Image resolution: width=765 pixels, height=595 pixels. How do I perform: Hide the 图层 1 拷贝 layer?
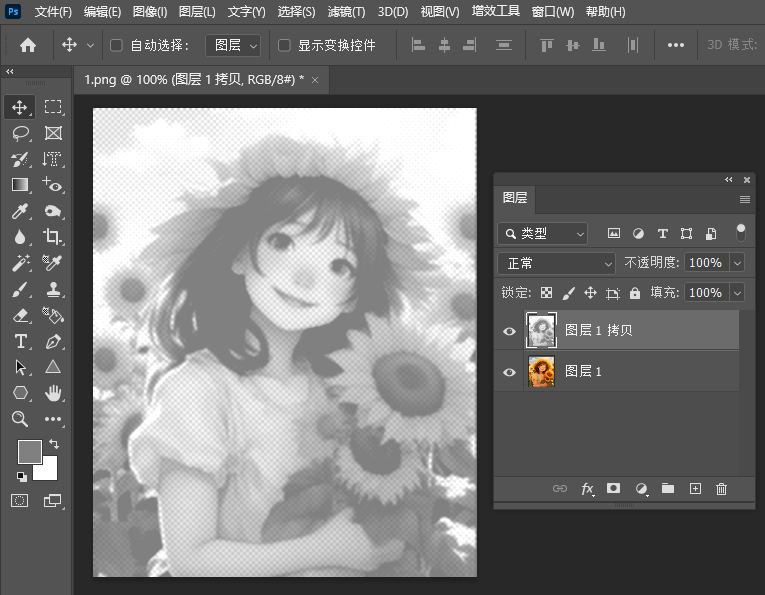[x=509, y=331]
